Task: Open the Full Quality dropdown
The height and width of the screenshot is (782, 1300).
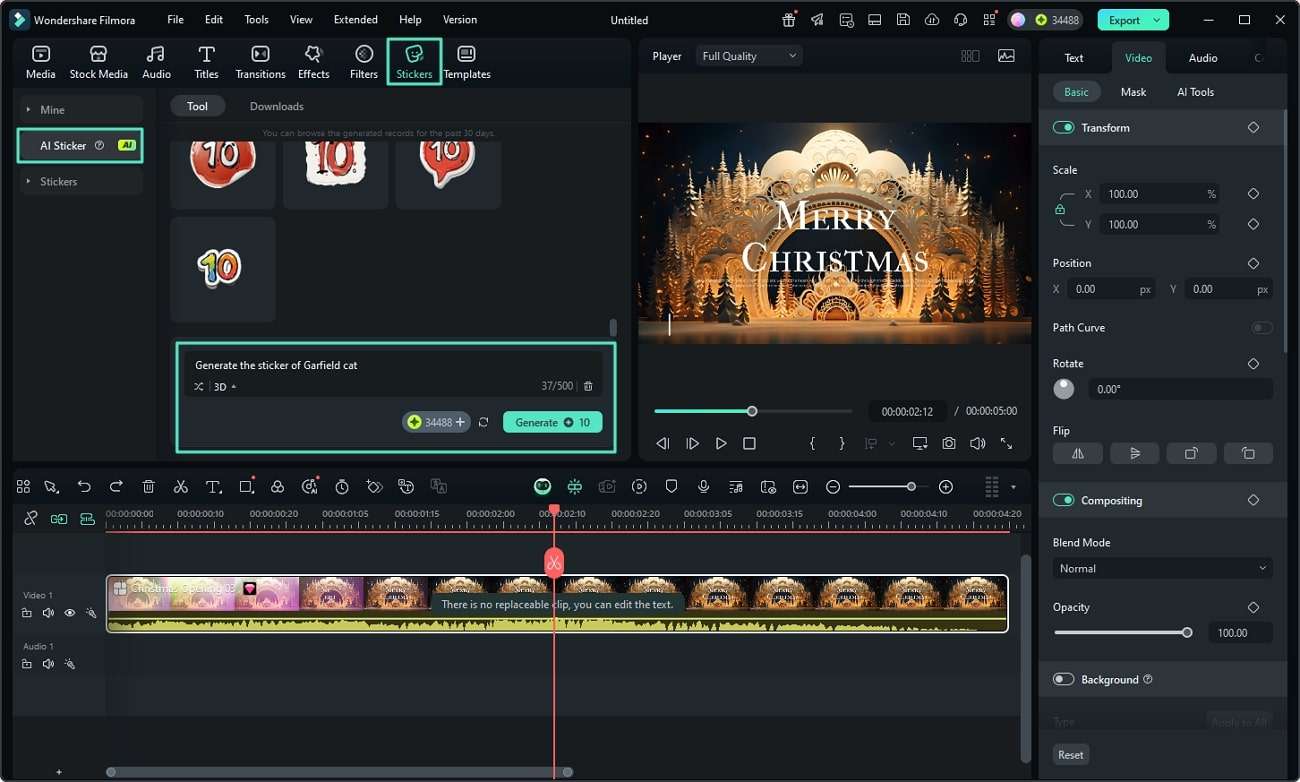Action: tap(749, 56)
